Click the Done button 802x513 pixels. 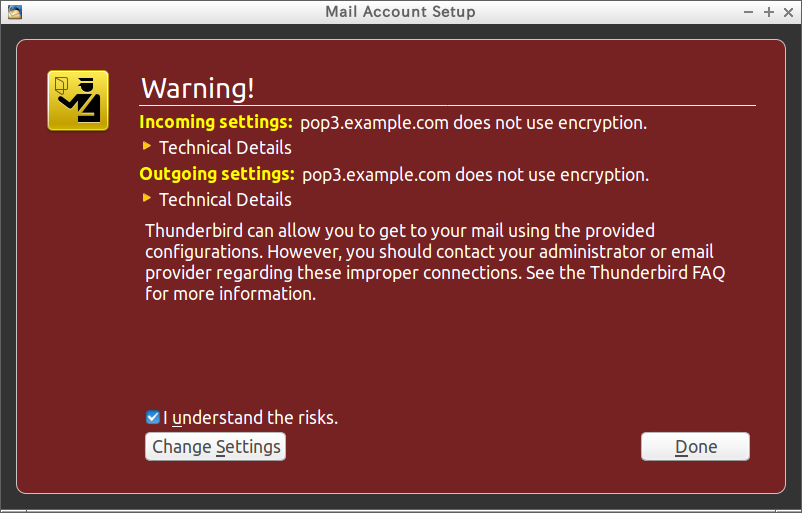click(695, 446)
